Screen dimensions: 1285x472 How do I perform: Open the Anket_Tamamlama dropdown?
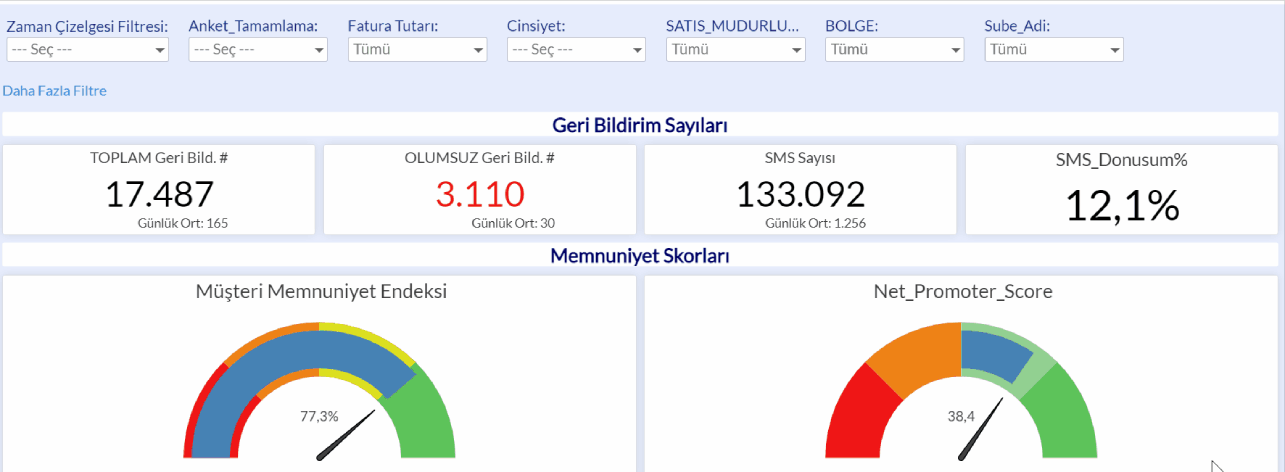click(258, 49)
